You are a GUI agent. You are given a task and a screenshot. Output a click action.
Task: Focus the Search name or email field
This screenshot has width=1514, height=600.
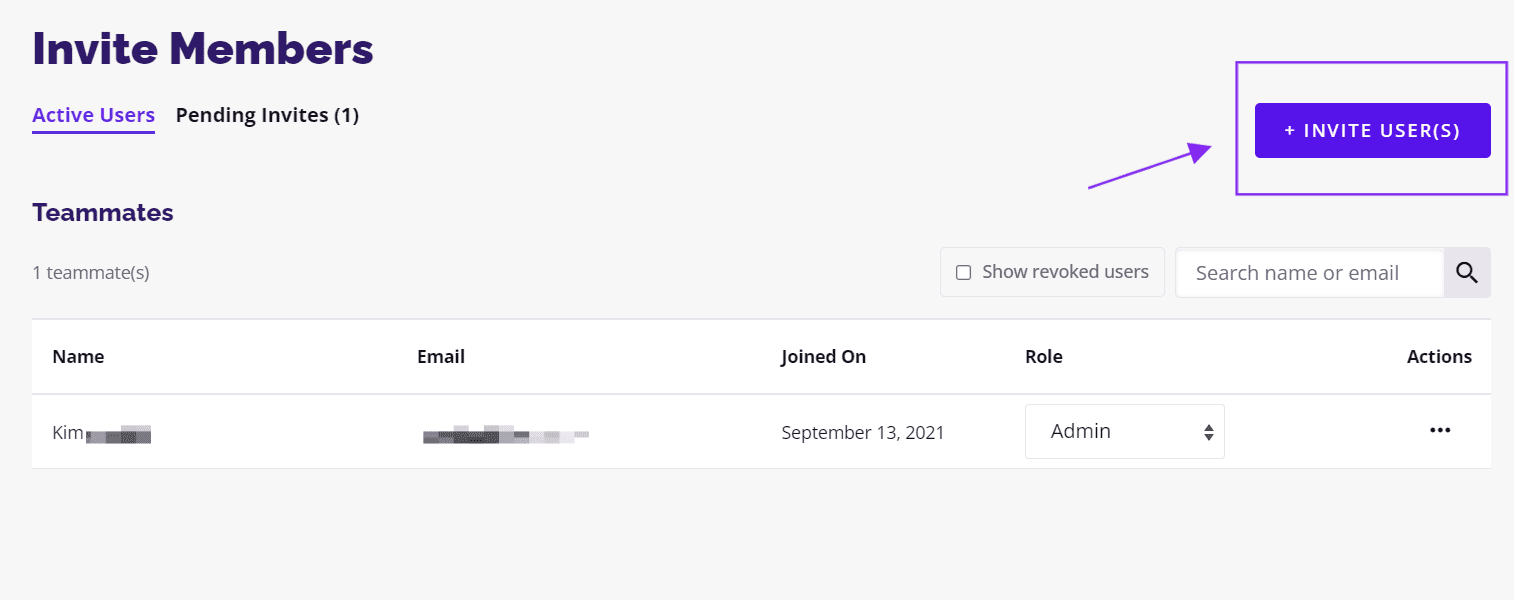1310,272
